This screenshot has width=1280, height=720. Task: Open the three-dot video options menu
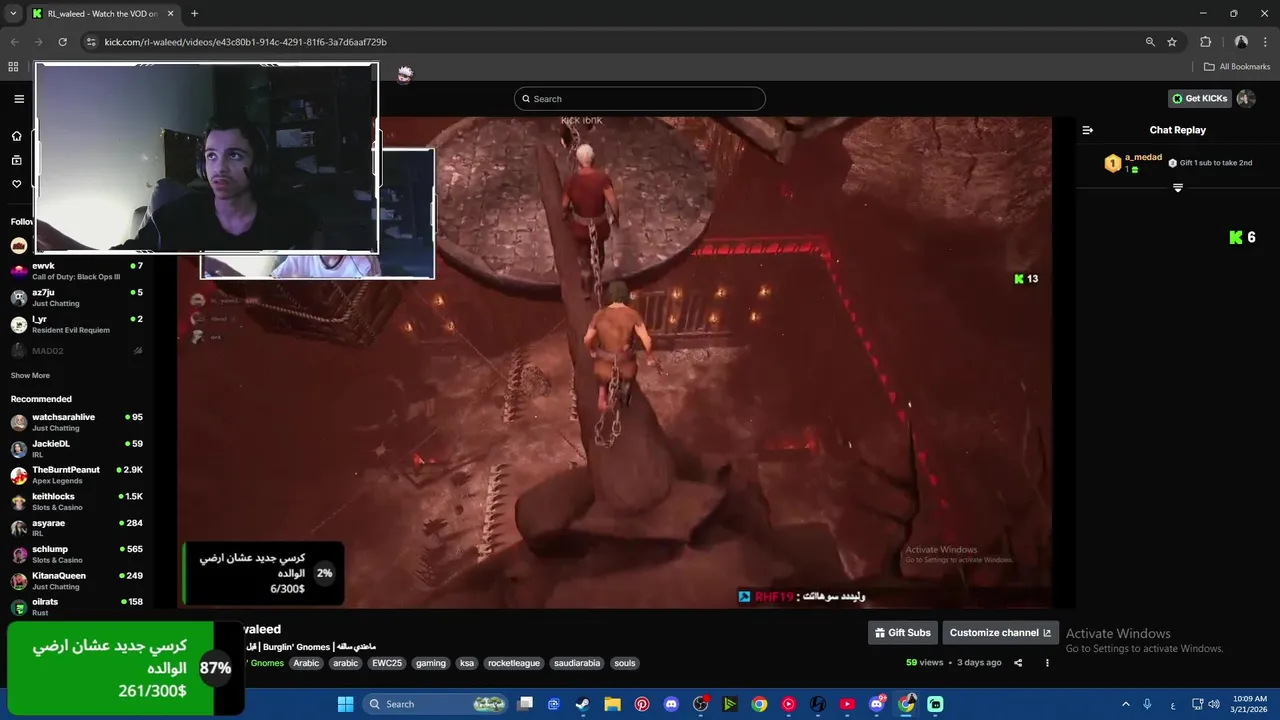click(1047, 663)
